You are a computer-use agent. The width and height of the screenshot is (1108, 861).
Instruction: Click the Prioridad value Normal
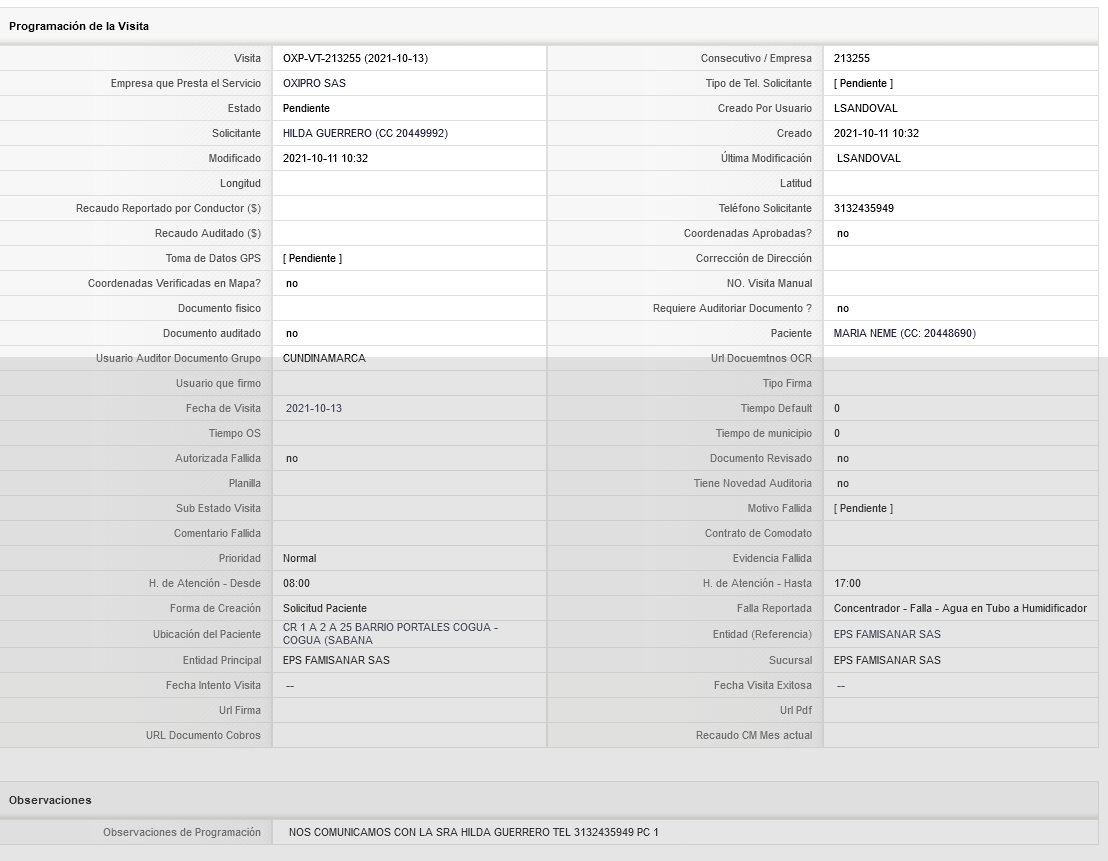299,558
